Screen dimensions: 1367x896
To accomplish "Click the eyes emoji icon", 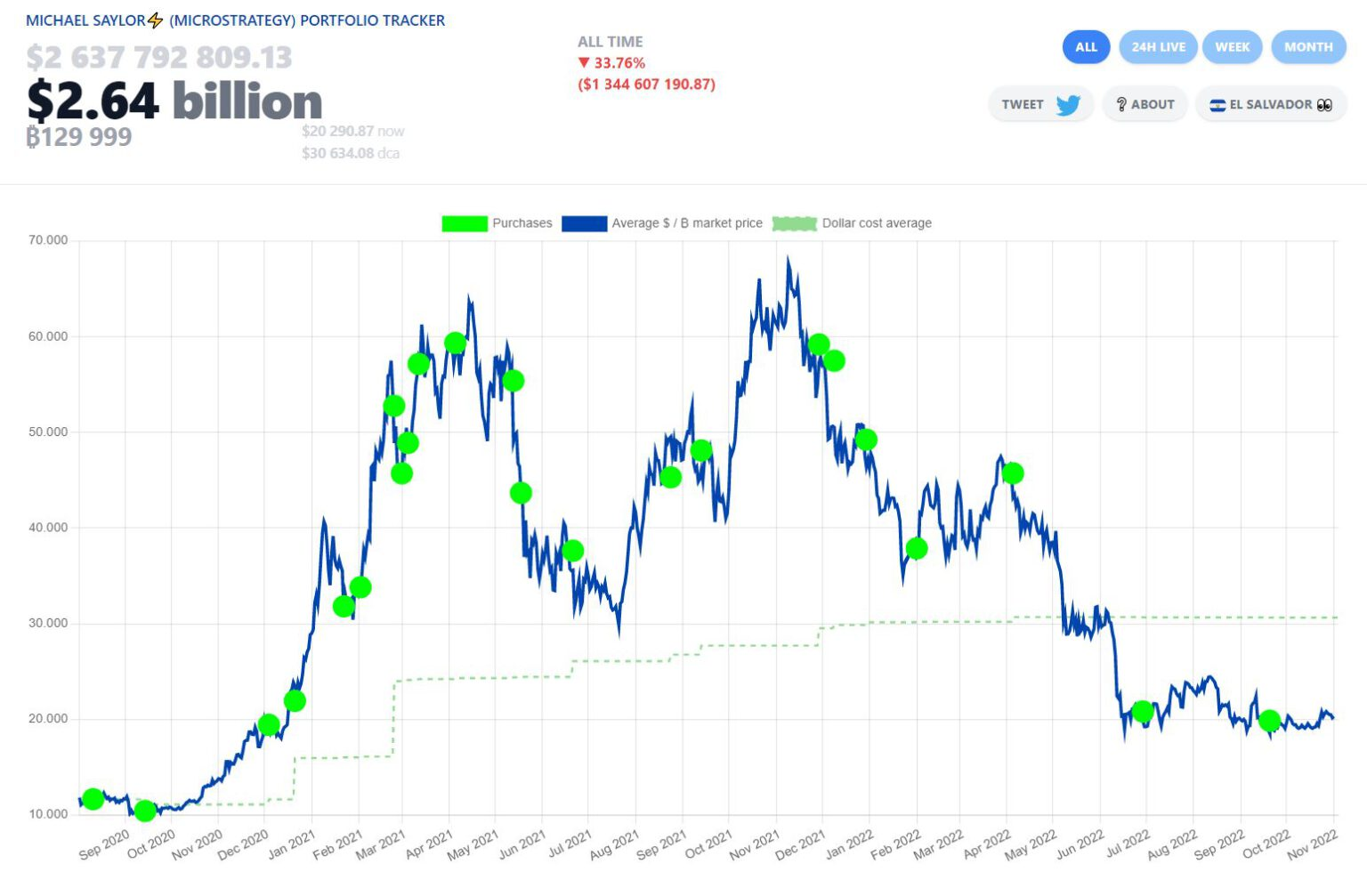I will tap(1324, 105).
